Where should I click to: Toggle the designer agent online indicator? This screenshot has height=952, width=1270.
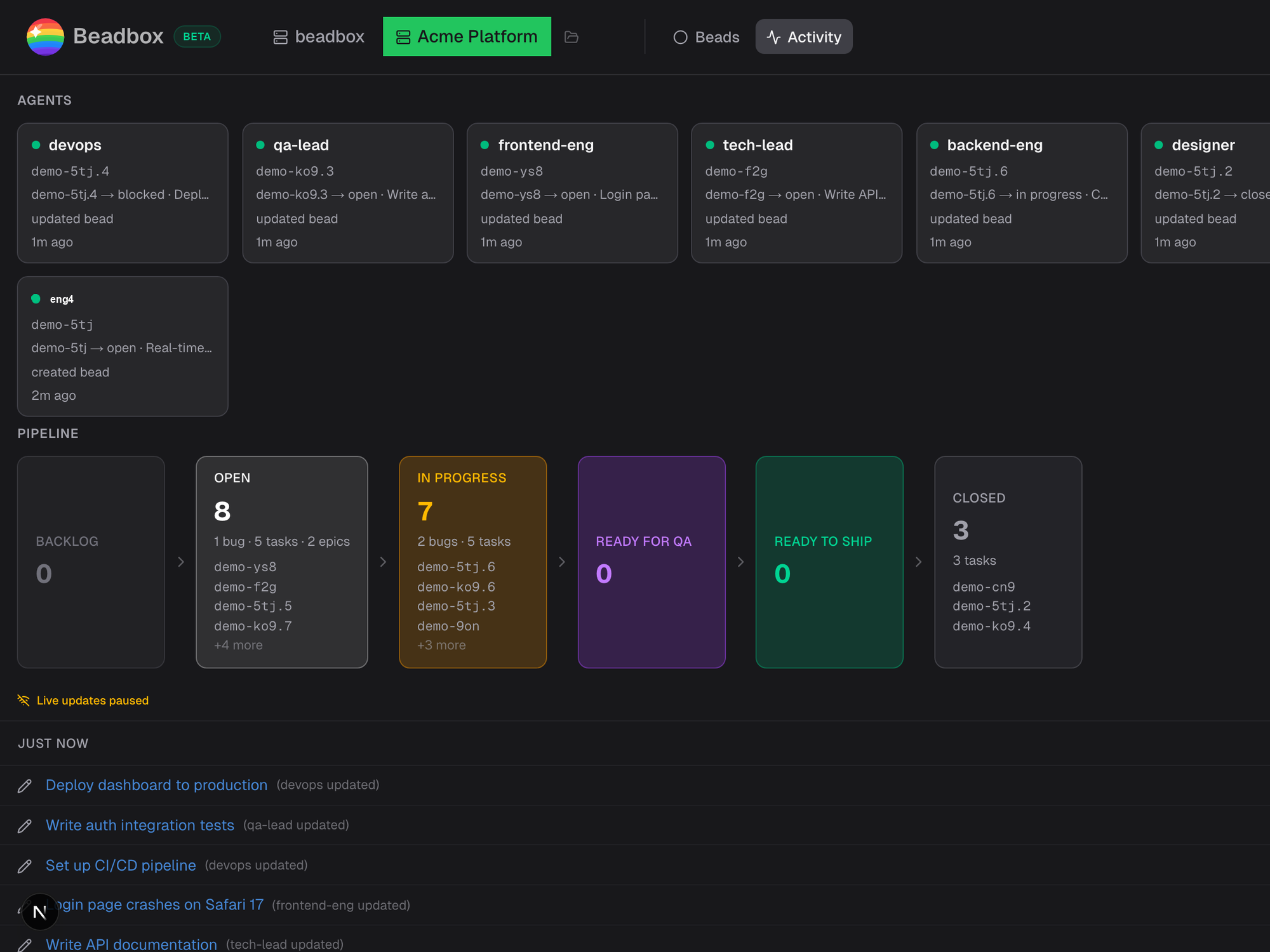tap(1159, 144)
